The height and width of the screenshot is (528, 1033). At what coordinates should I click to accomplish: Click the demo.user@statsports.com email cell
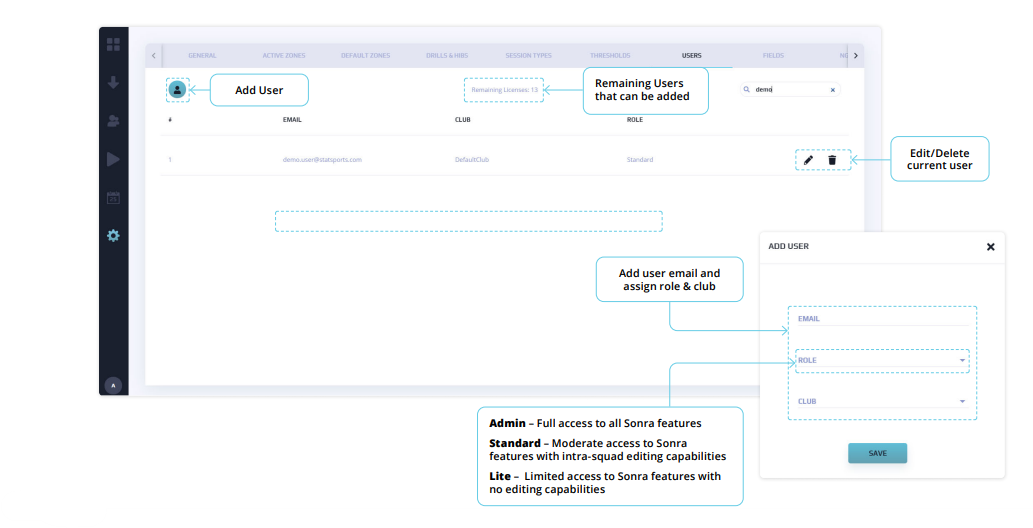click(x=322, y=160)
